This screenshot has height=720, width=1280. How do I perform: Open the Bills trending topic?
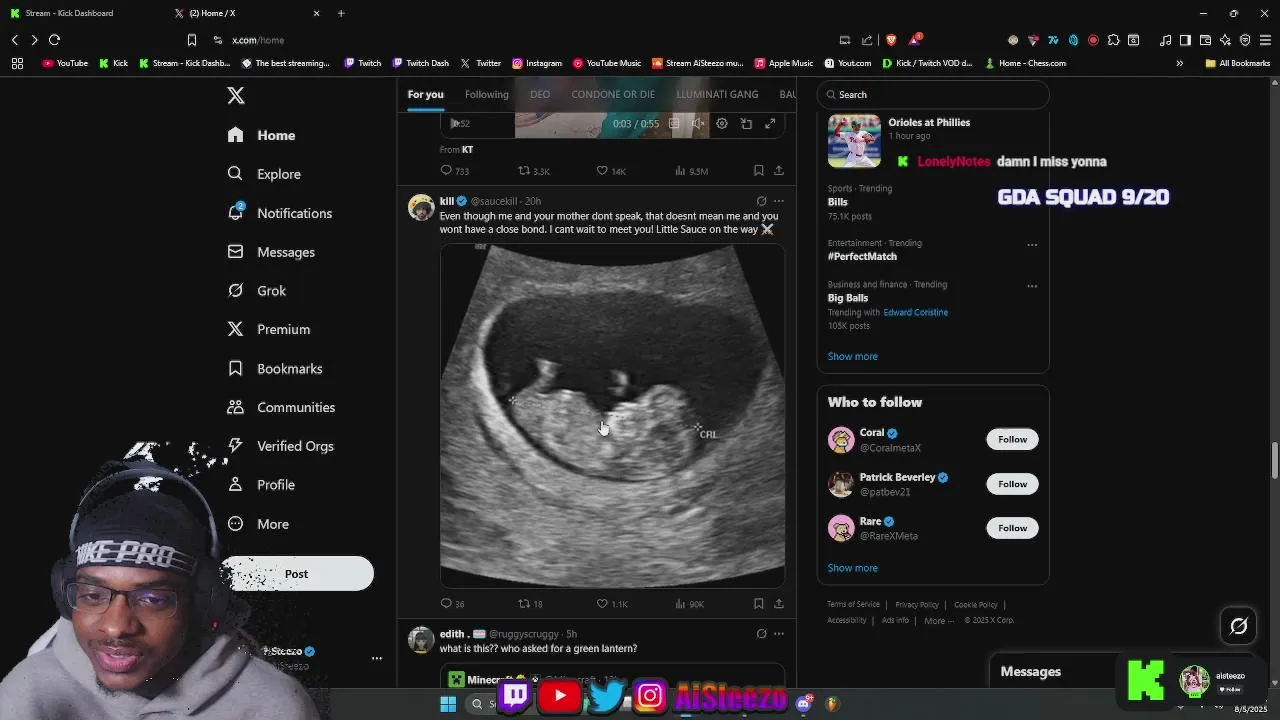837,202
